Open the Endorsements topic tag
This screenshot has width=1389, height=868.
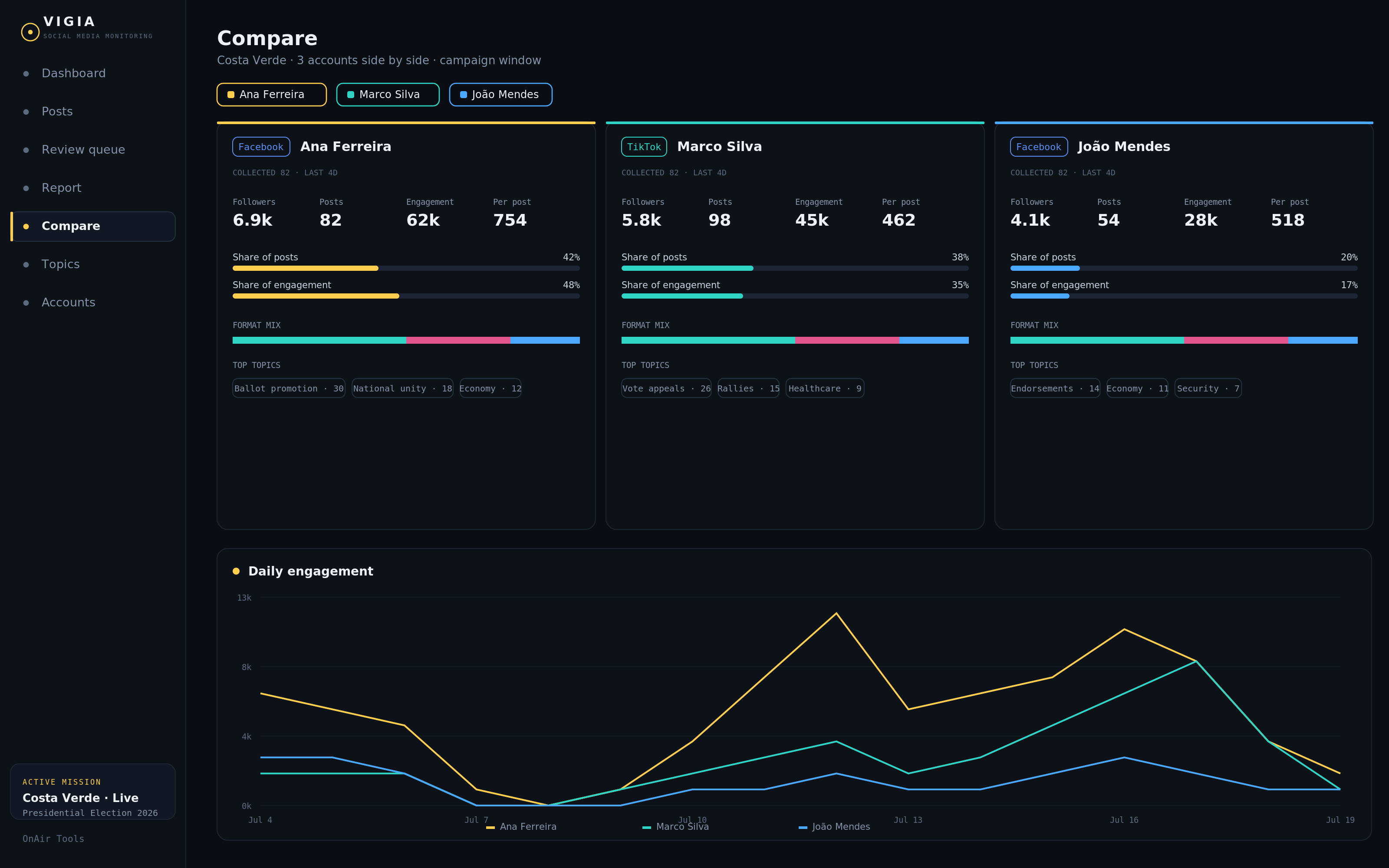pyautogui.click(x=1055, y=389)
